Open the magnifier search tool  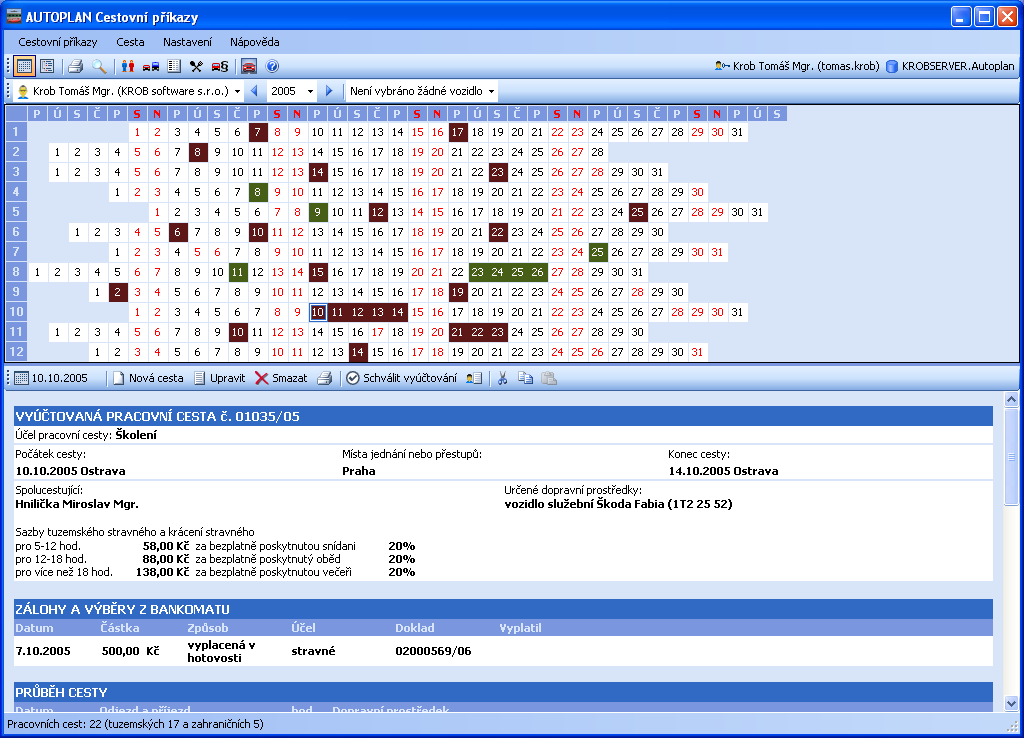[99, 67]
